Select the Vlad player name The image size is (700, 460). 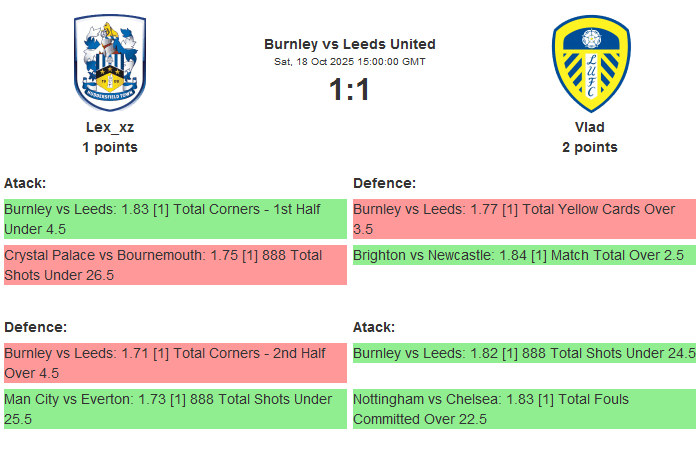tap(590, 127)
